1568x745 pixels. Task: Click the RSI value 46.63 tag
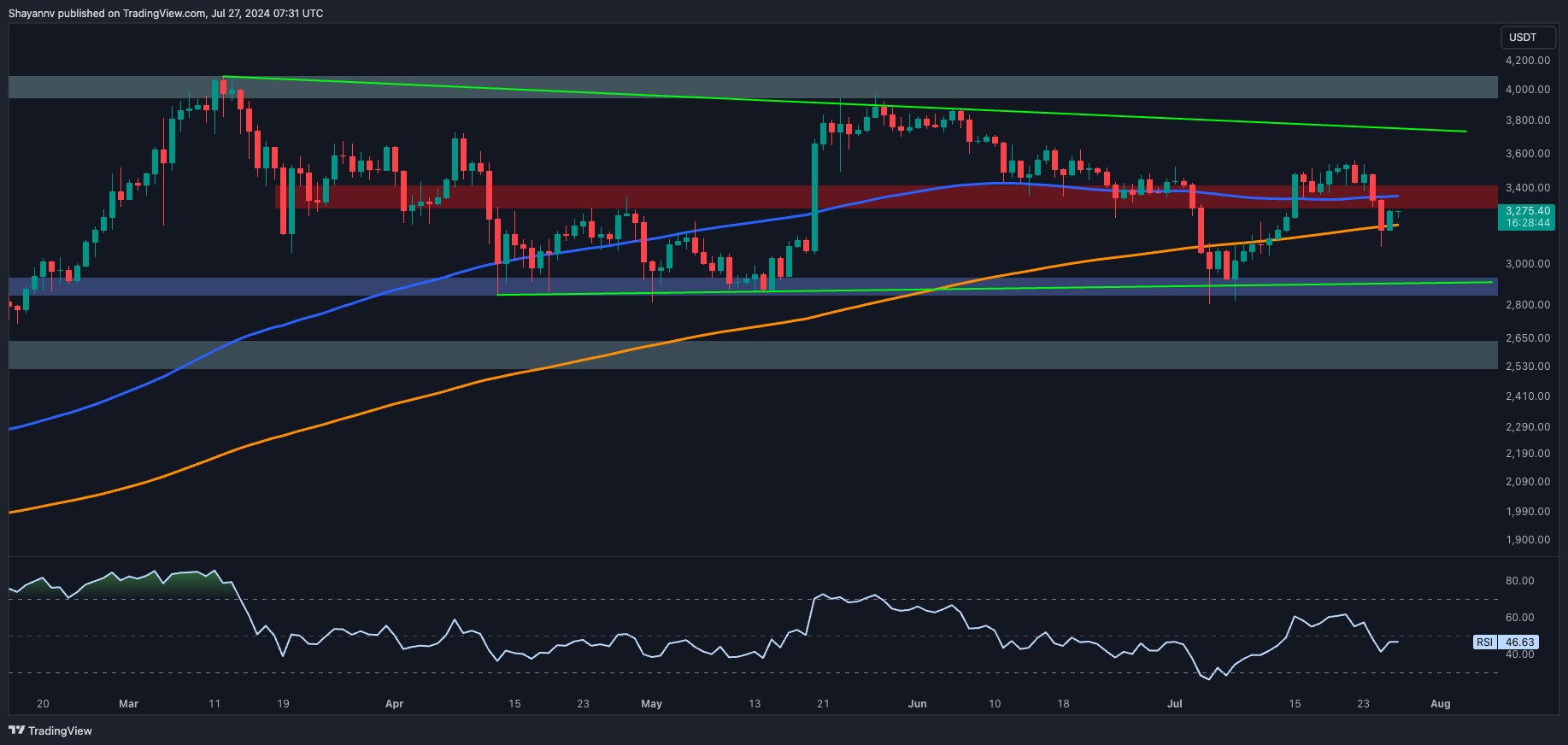1520,642
